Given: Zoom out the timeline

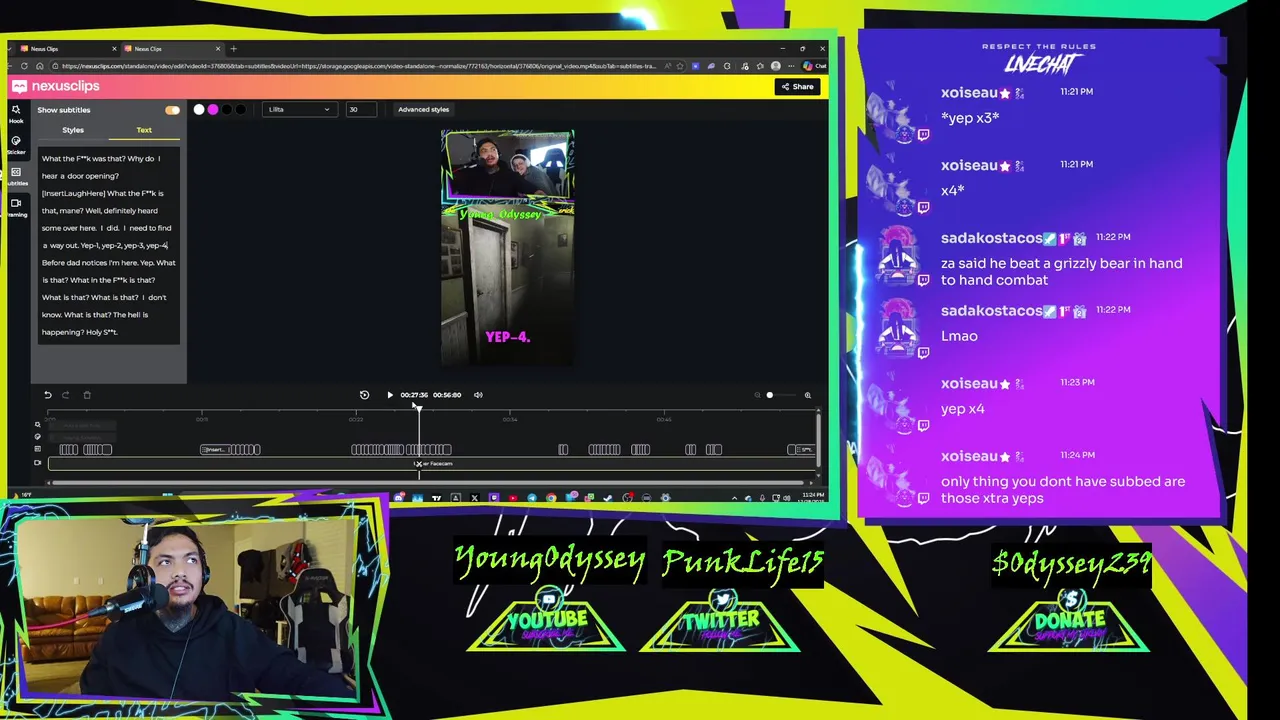Looking at the screenshot, I should pyautogui.click(x=757, y=395).
